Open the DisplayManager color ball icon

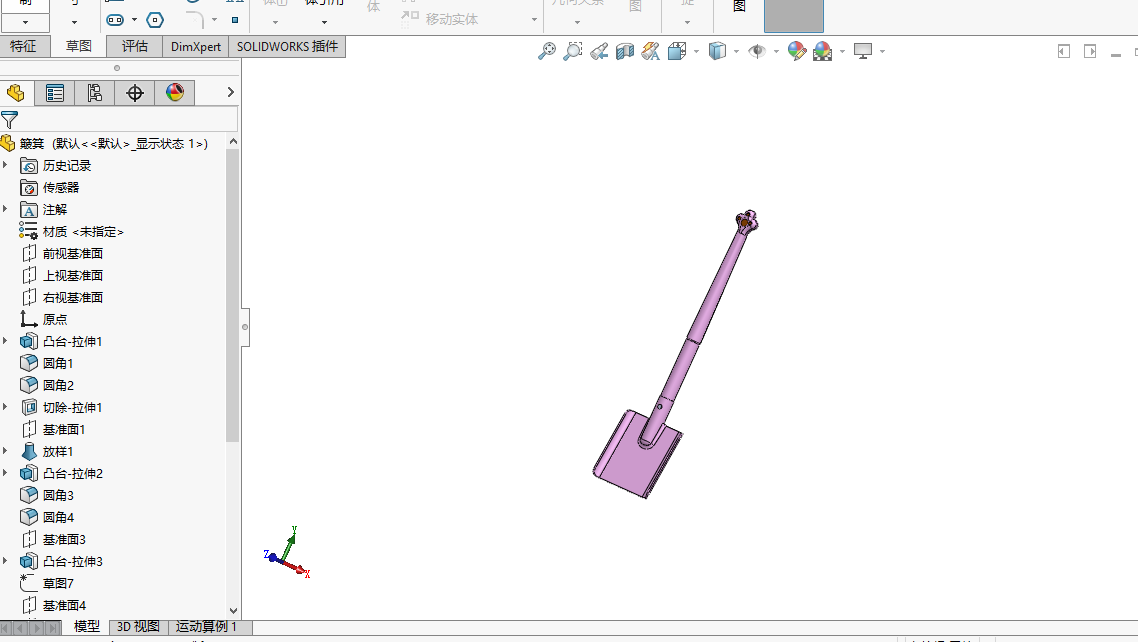pyautogui.click(x=174, y=93)
